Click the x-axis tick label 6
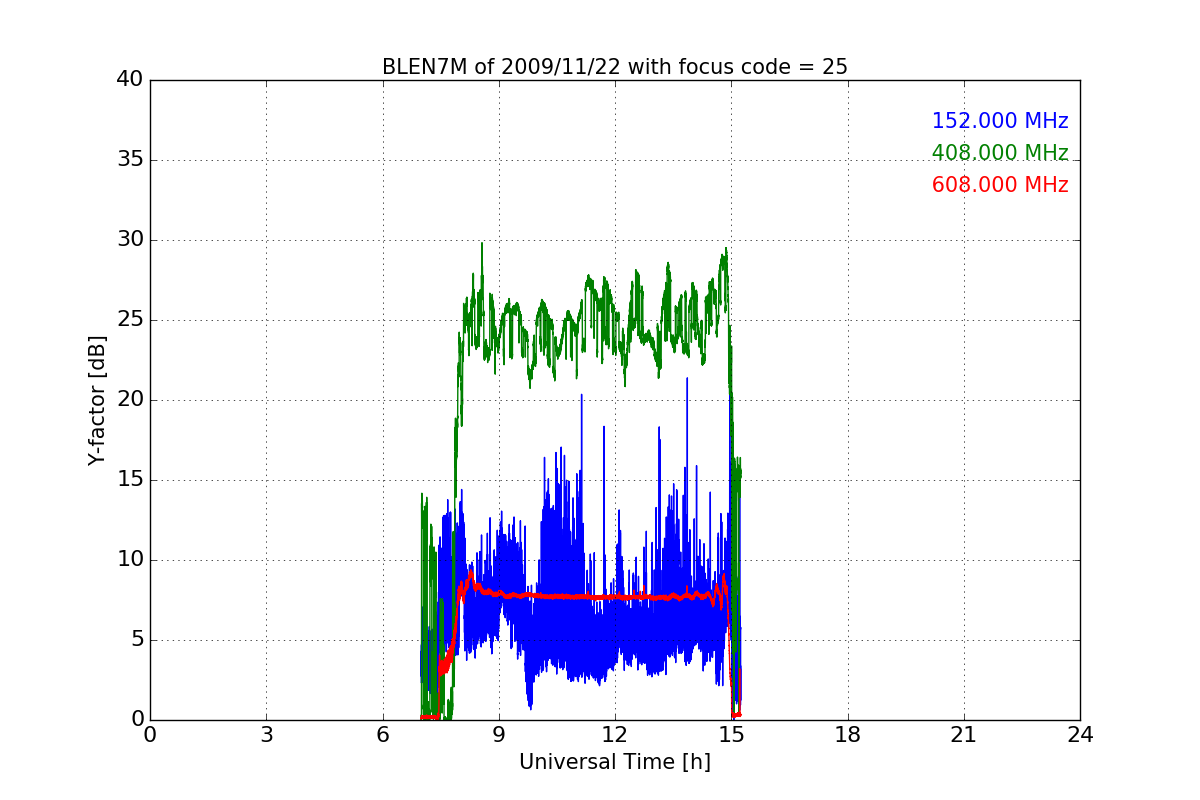1200x800 pixels. (x=382, y=735)
